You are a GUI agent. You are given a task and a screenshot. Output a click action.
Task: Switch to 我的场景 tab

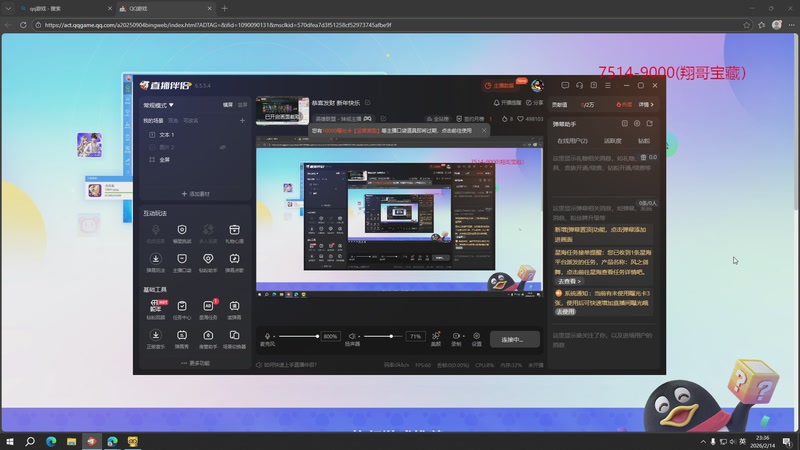pos(153,121)
